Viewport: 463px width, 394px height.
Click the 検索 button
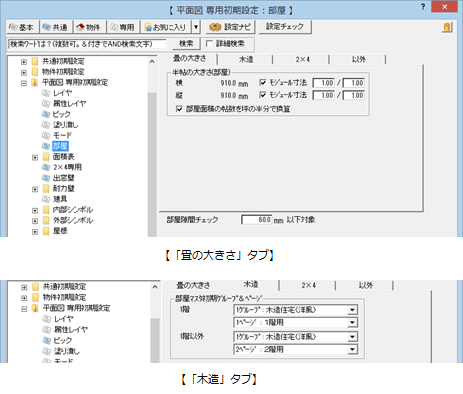186,44
